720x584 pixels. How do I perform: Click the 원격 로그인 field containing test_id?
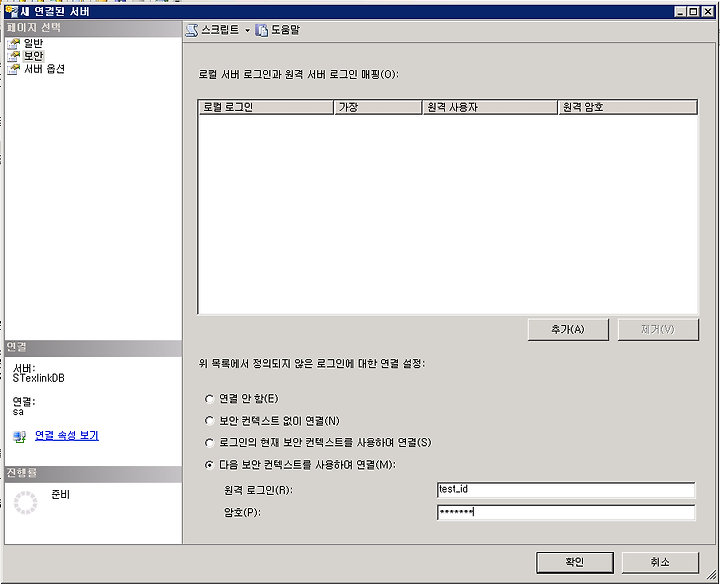[x=566, y=490]
